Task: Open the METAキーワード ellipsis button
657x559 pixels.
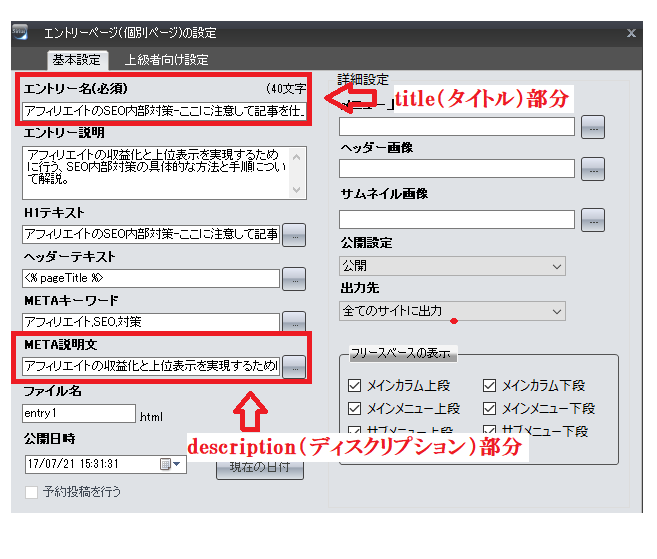Action: [294, 322]
